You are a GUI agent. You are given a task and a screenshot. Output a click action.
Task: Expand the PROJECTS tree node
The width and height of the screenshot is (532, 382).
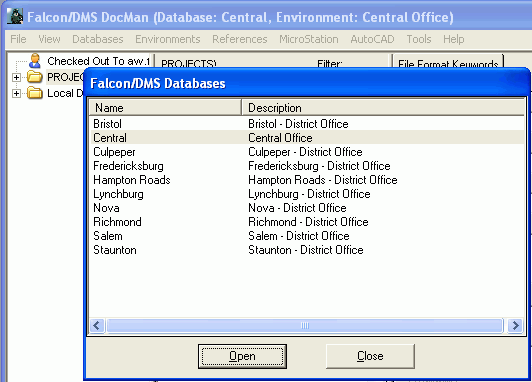[16, 77]
